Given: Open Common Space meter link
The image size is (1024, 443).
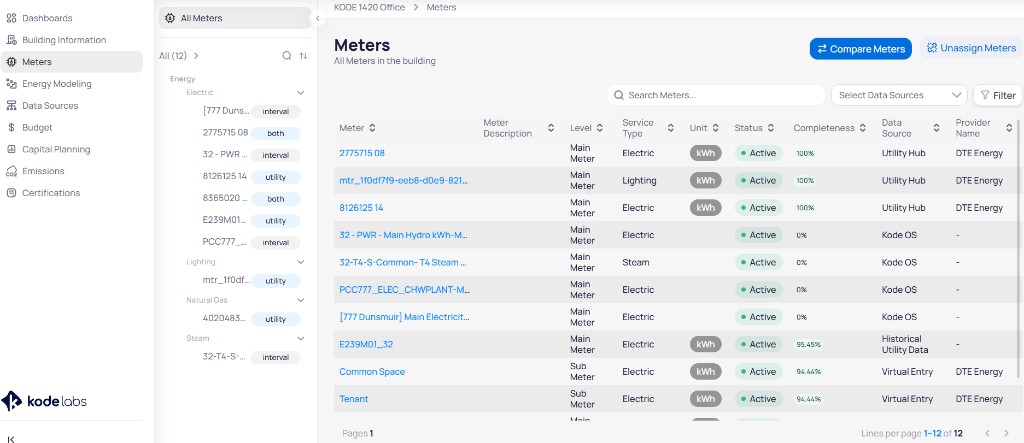Looking at the screenshot, I should (x=372, y=372).
